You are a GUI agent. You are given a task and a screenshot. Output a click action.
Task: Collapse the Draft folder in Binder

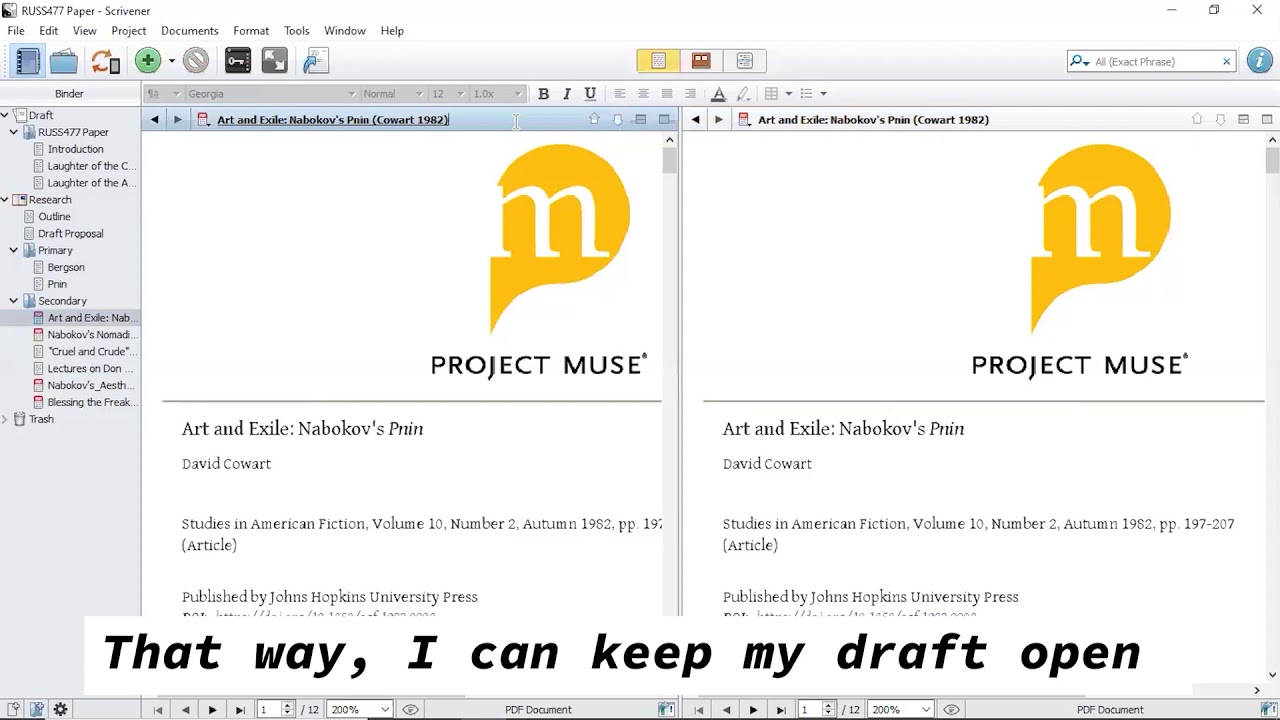pos(5,115)
